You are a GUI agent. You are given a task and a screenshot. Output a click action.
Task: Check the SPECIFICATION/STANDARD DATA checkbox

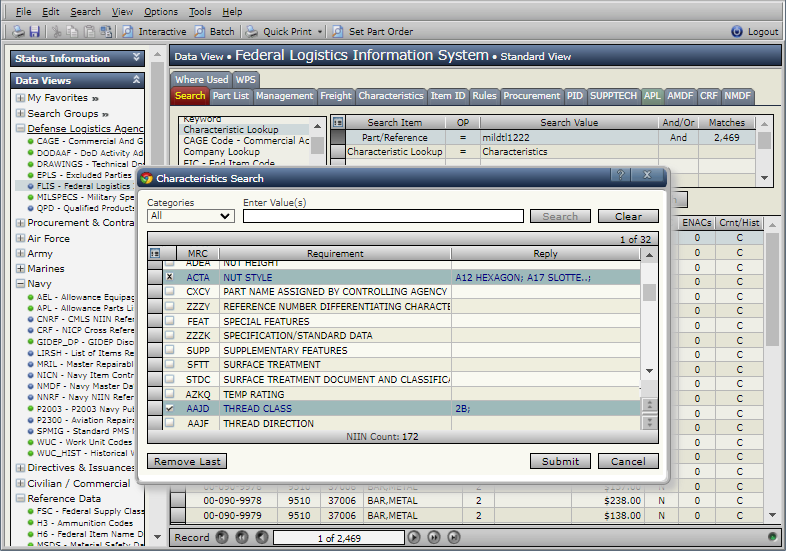coord(169,335)
